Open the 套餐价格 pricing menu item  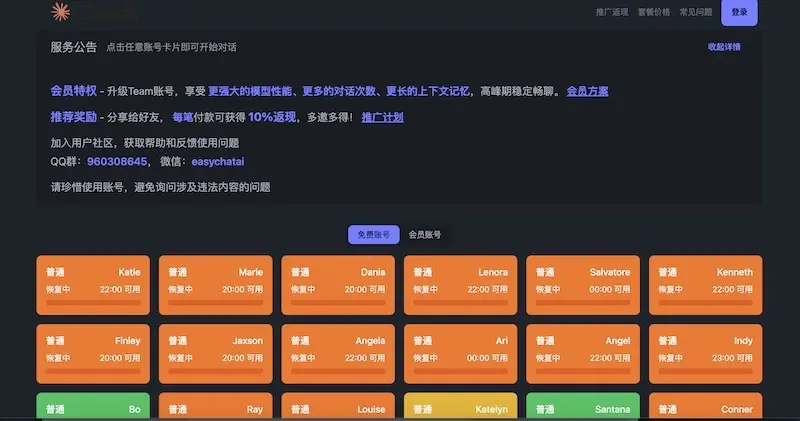(x=654, y=12)
